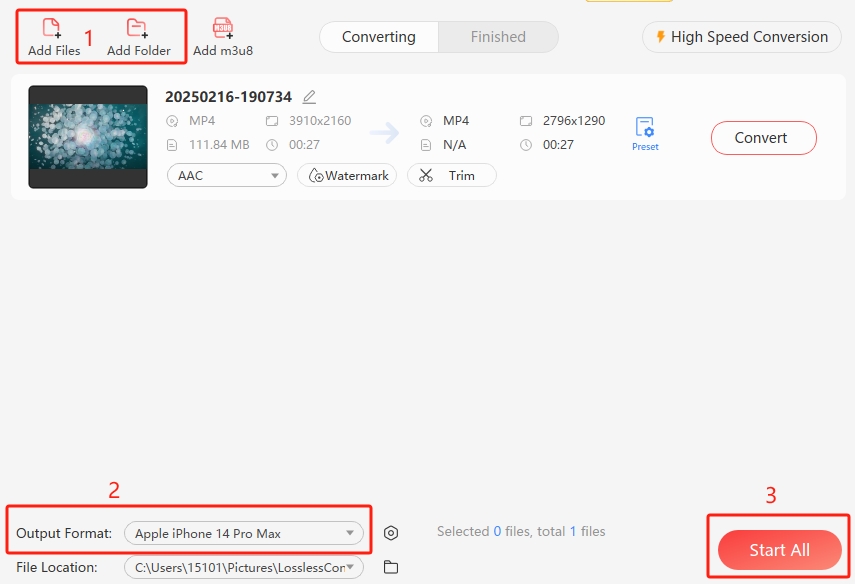Viewport: 855px width, 584px height.
Task: Click the Convert button
Action: coord(763,138)
